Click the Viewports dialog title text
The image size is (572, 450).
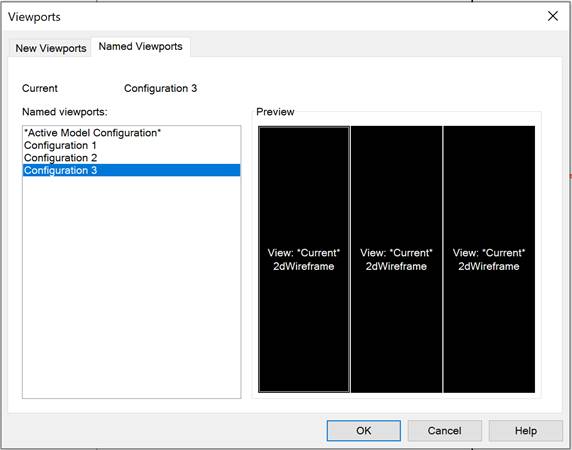34,17
